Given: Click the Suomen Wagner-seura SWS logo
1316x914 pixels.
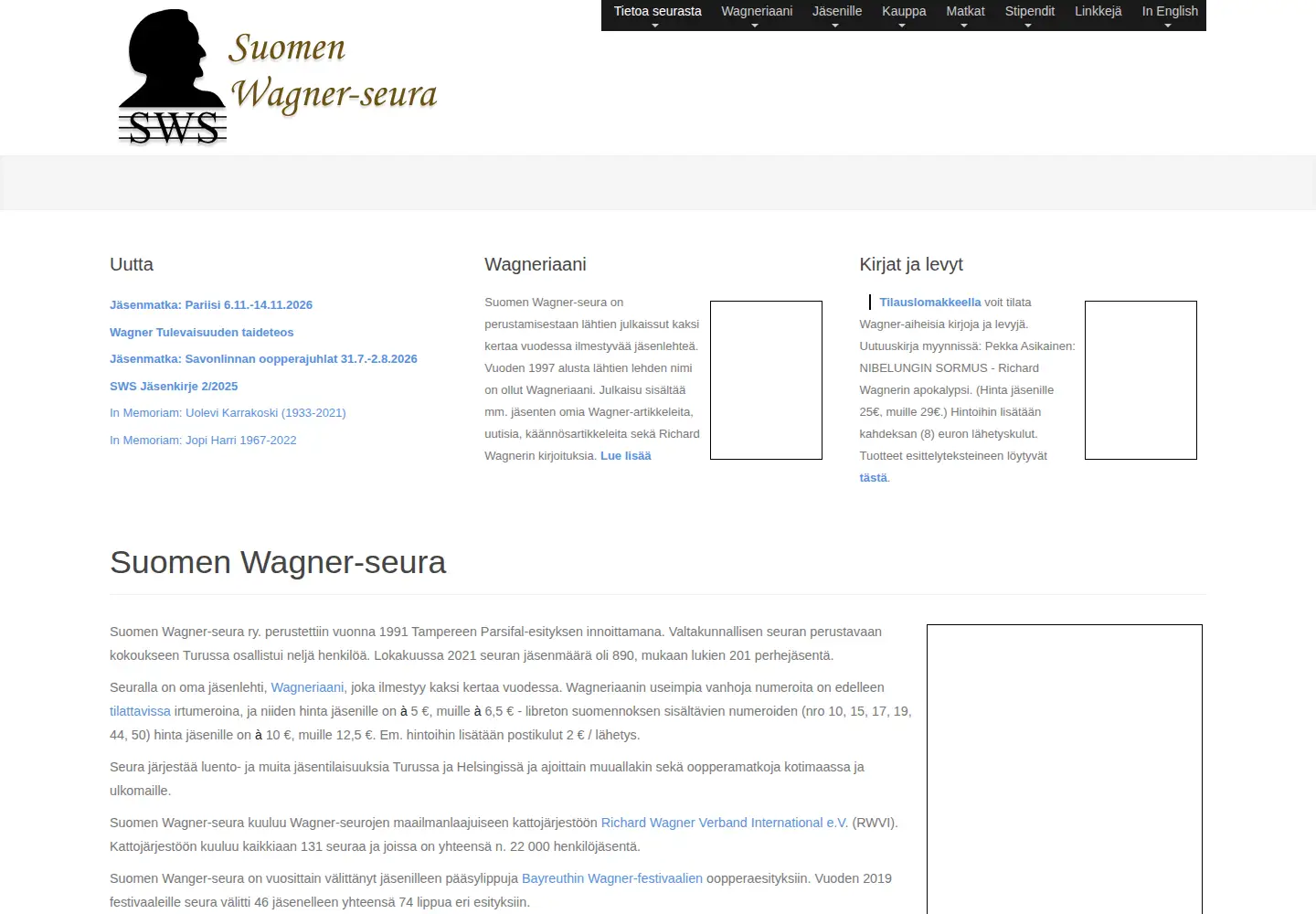Looking at the screenshot, I should coord(278,78).
